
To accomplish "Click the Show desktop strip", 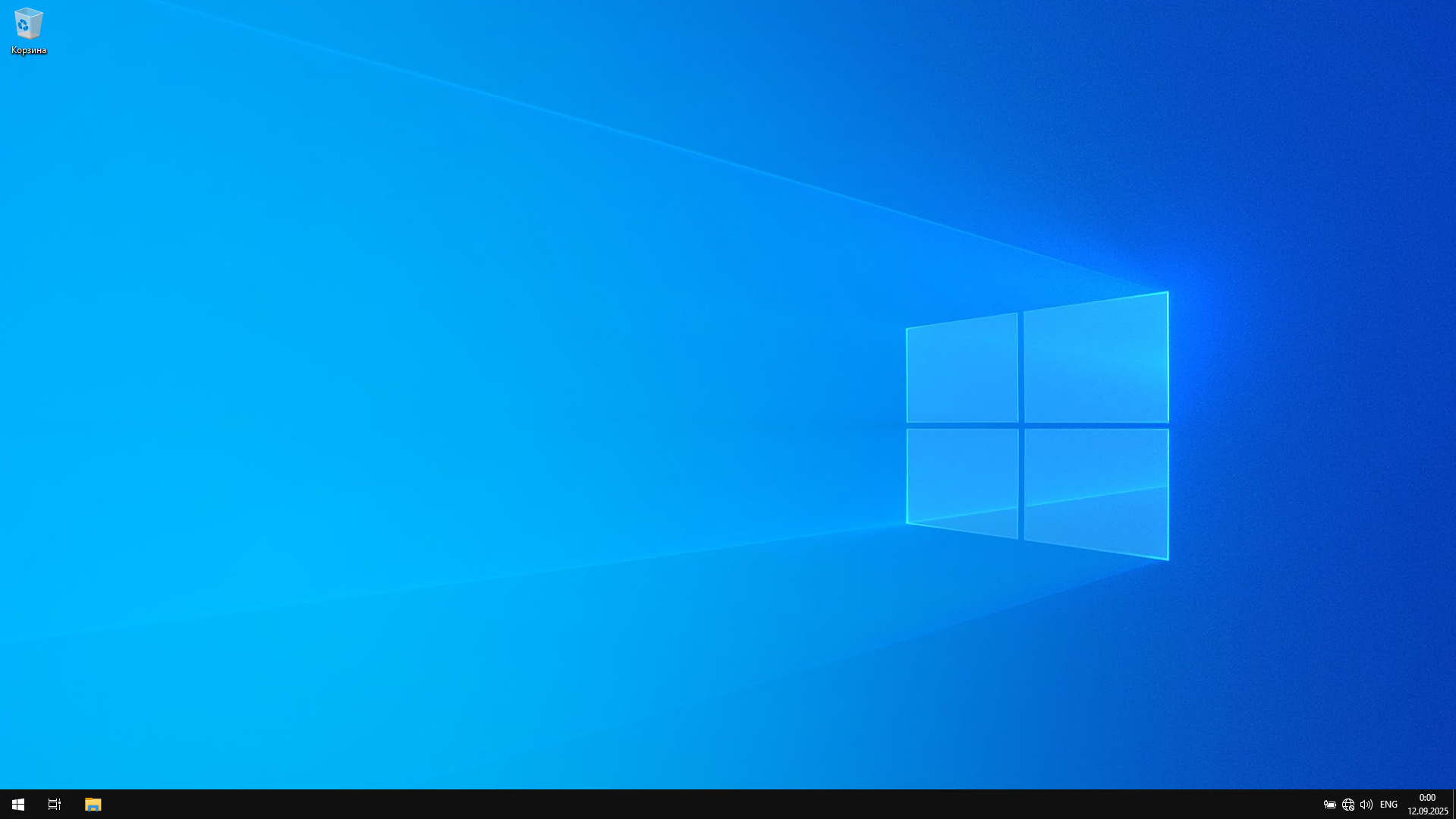I will pyautogui.click(x=1454, y=805).
